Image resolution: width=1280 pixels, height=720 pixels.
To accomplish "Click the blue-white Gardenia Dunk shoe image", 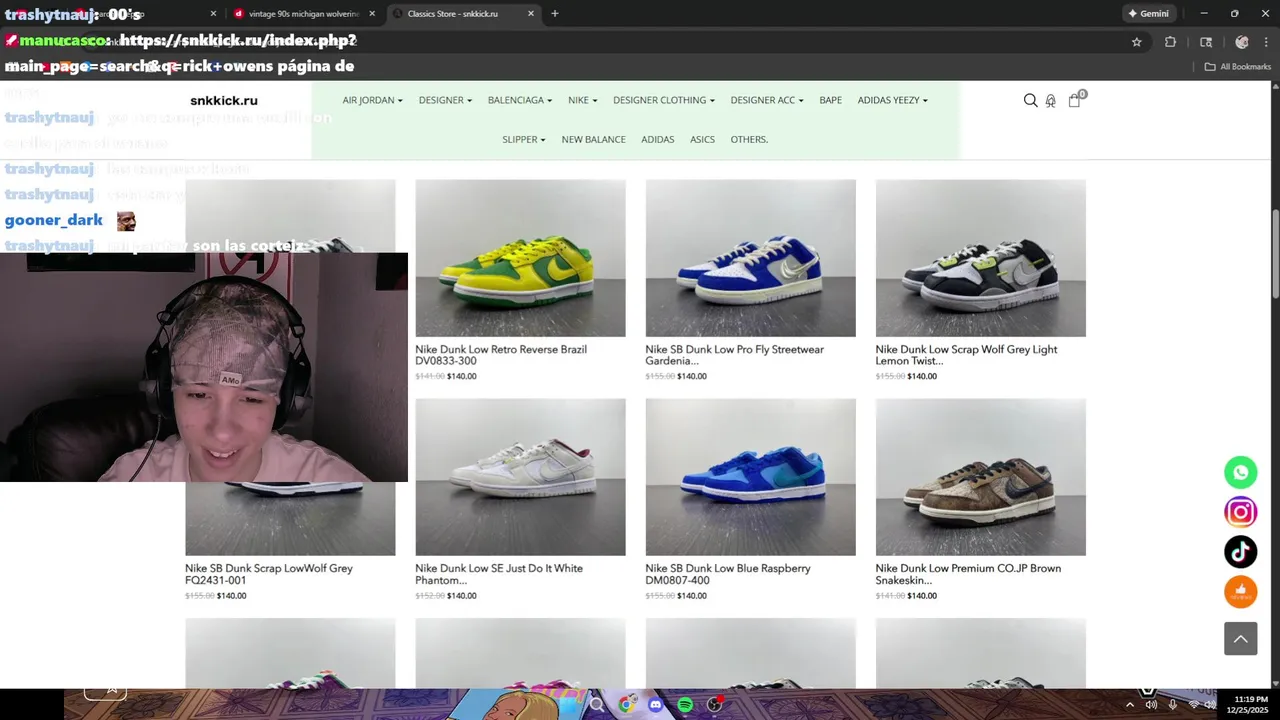I will 750,258.
